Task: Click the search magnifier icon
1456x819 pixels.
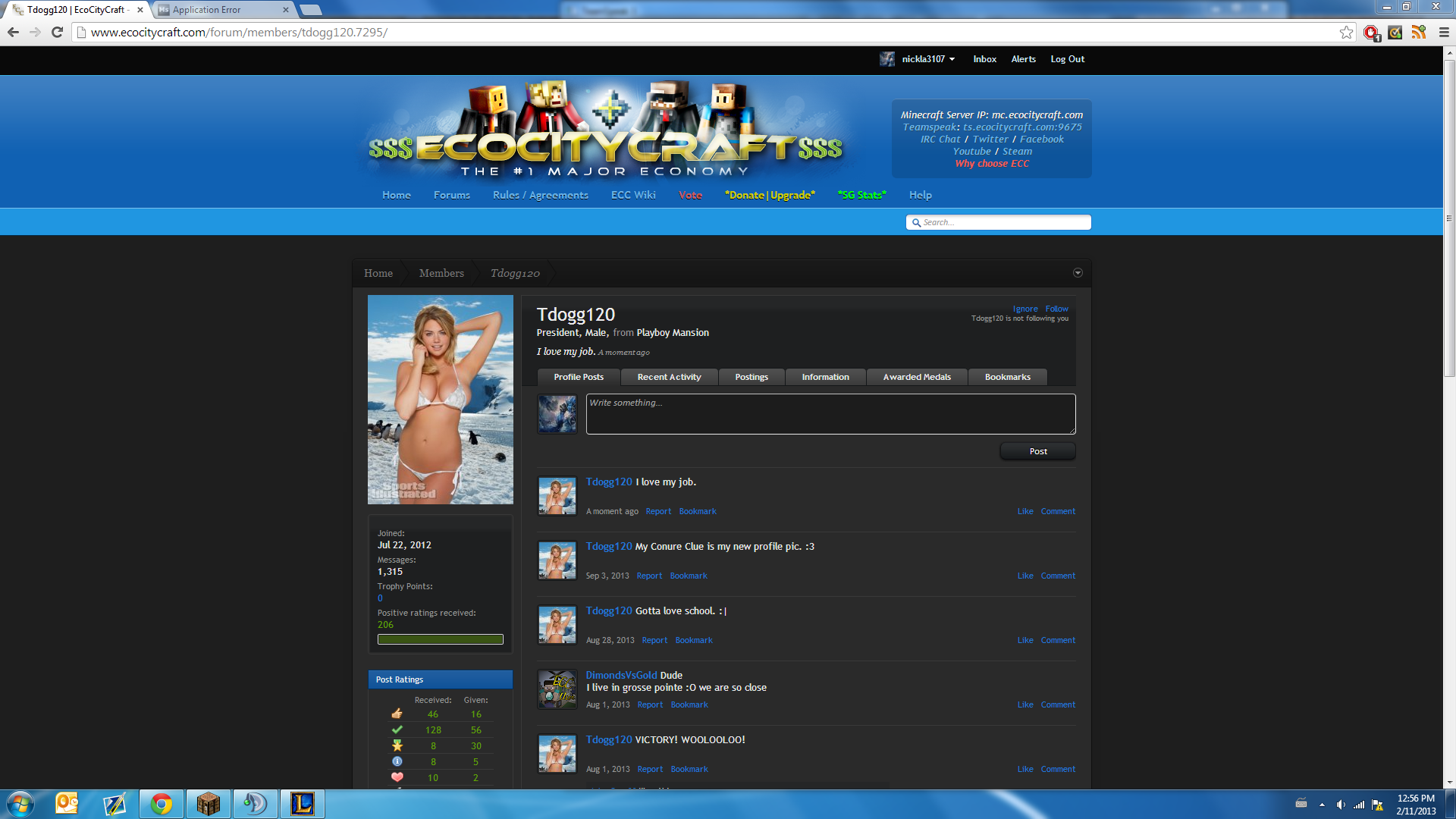Action: coord(916,222)
